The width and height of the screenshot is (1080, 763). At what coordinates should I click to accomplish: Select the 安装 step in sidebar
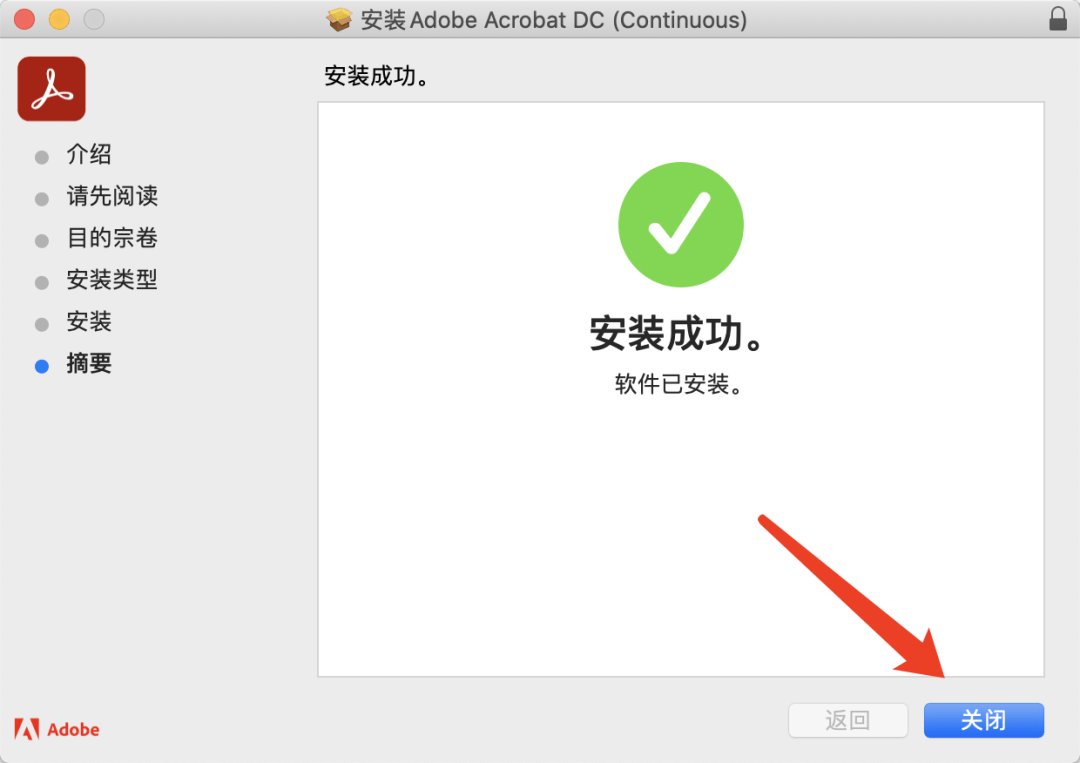(x=89, y=322)
